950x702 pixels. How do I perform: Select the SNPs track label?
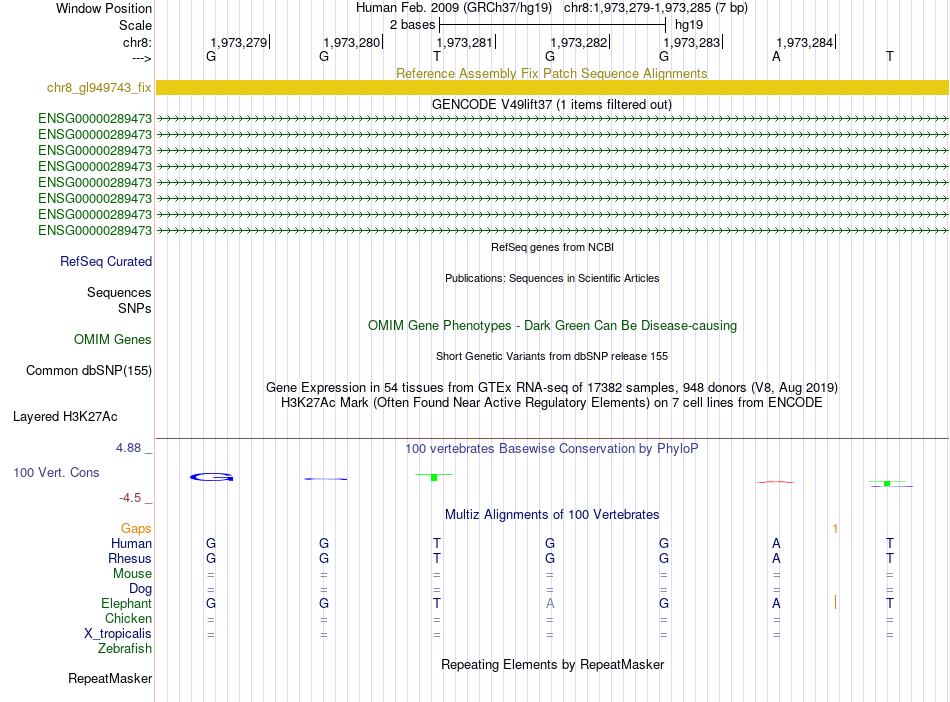pyautogui.click(x=135, y=308)
